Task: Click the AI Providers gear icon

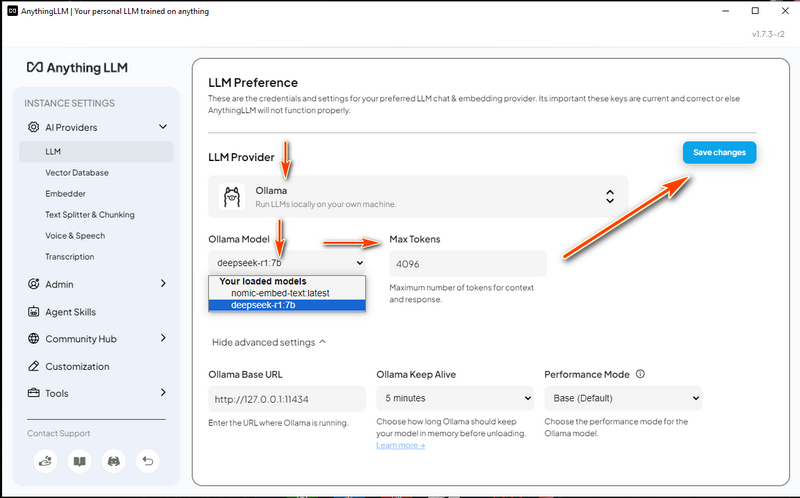Action: pos(33,127)
